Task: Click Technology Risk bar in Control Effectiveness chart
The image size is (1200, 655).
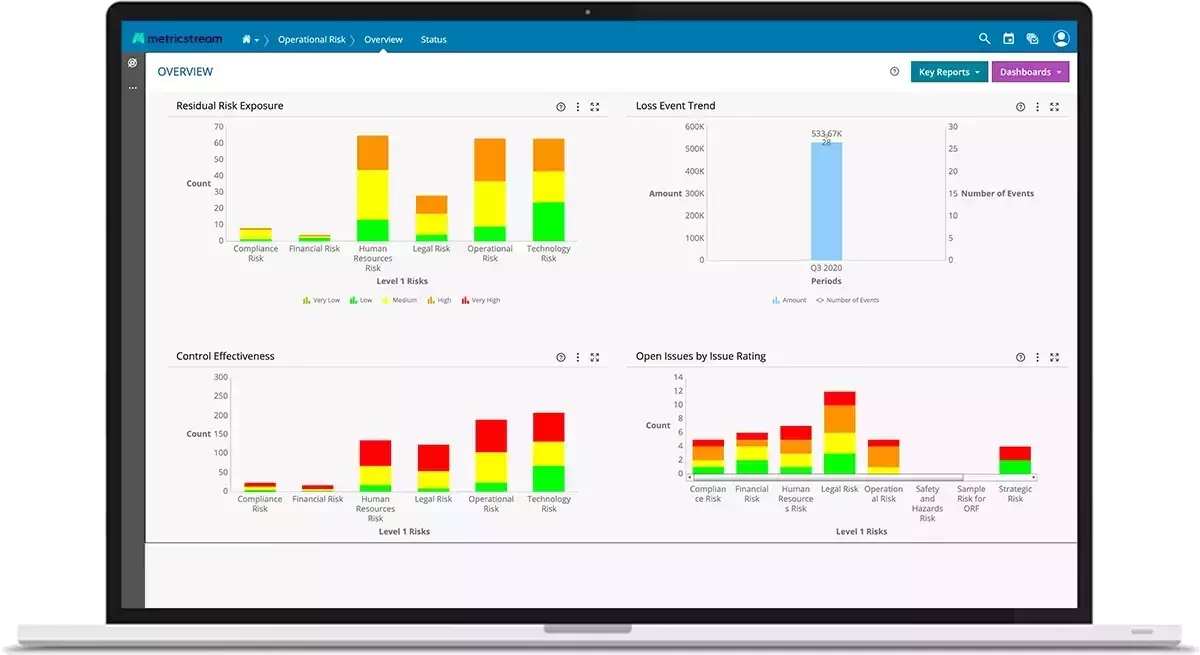Action: coord(549,452)
